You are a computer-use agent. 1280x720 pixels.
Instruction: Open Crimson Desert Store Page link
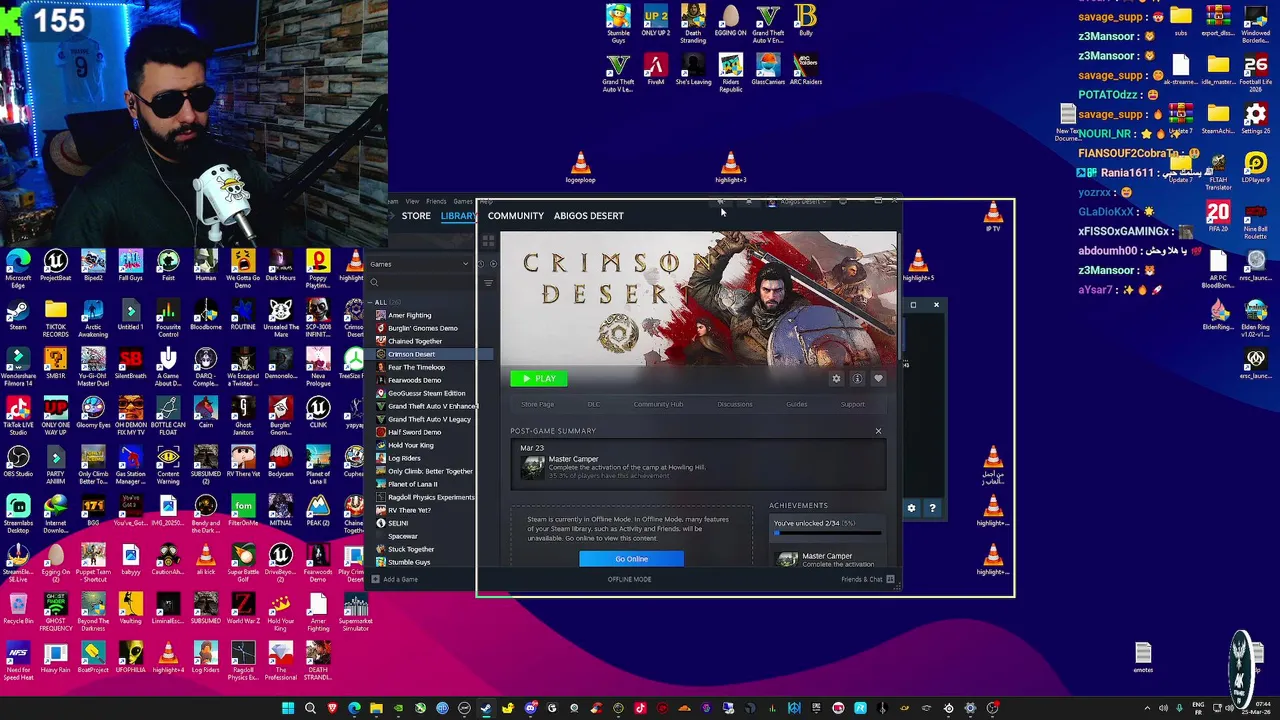coord(537,404)
